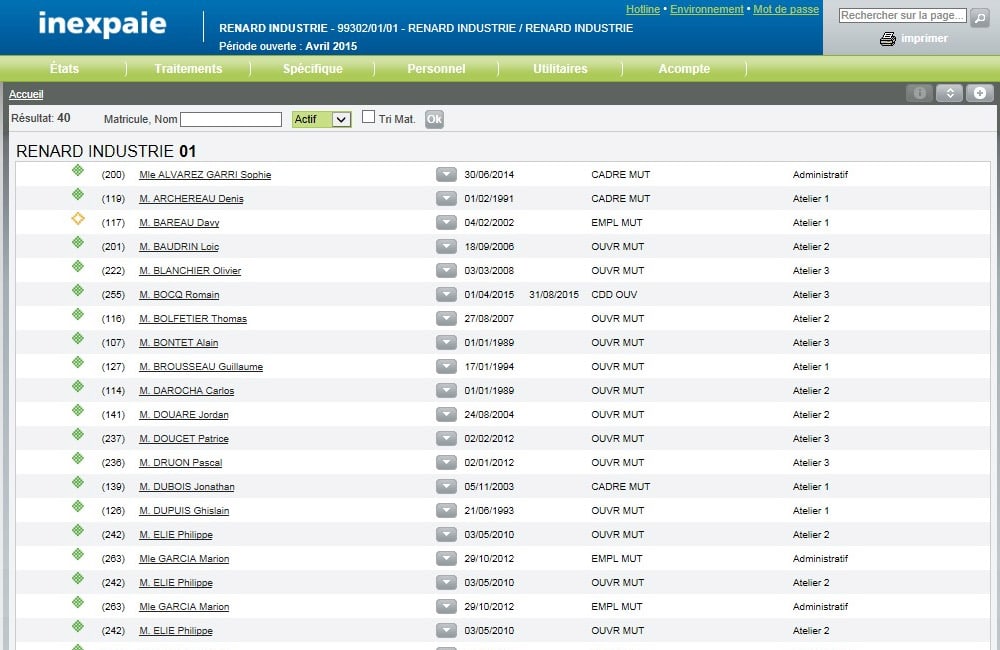Click status diamond for DUPUIS Ghislain
1000x650 pixels.
(x=78, y=507)
